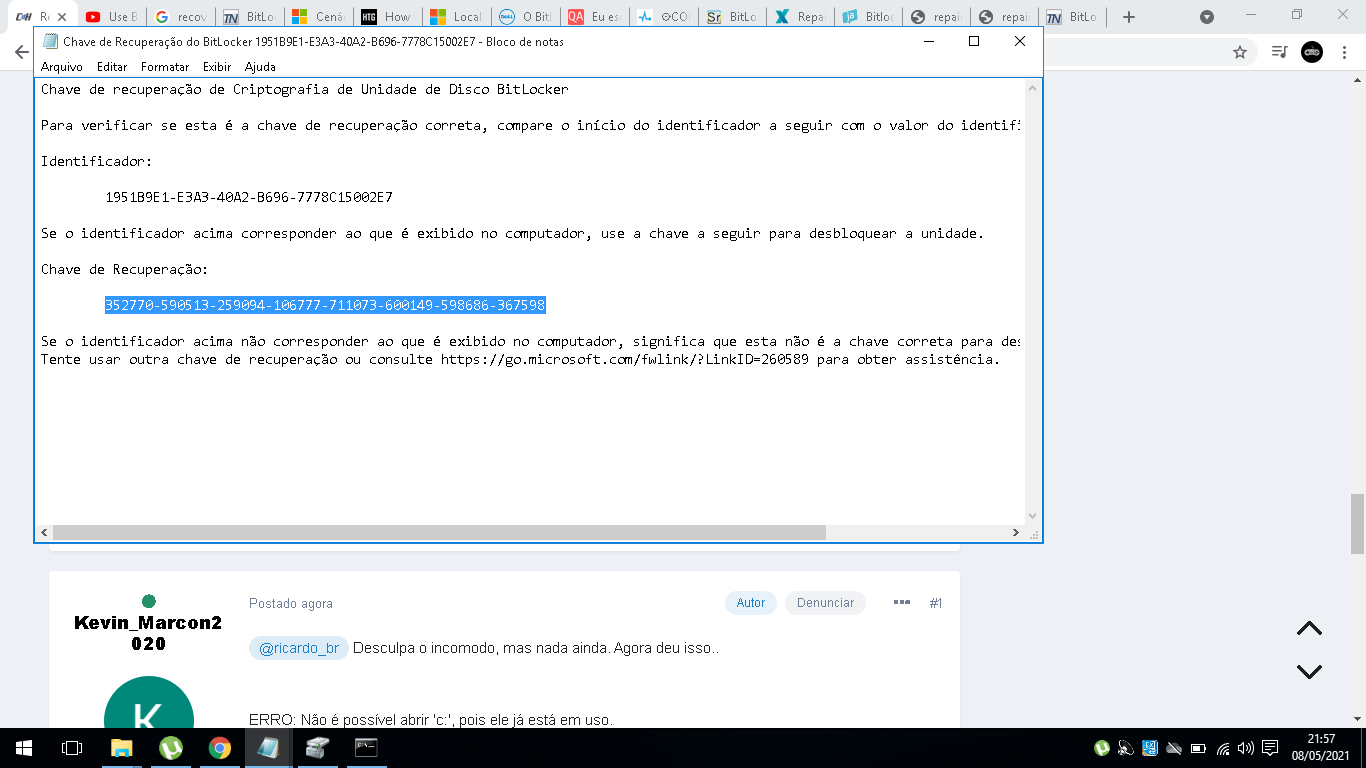Click the go.microsoft.com fwlink URL text
The width and height of the screenshot is (1366, 768).
coord(624,359)
